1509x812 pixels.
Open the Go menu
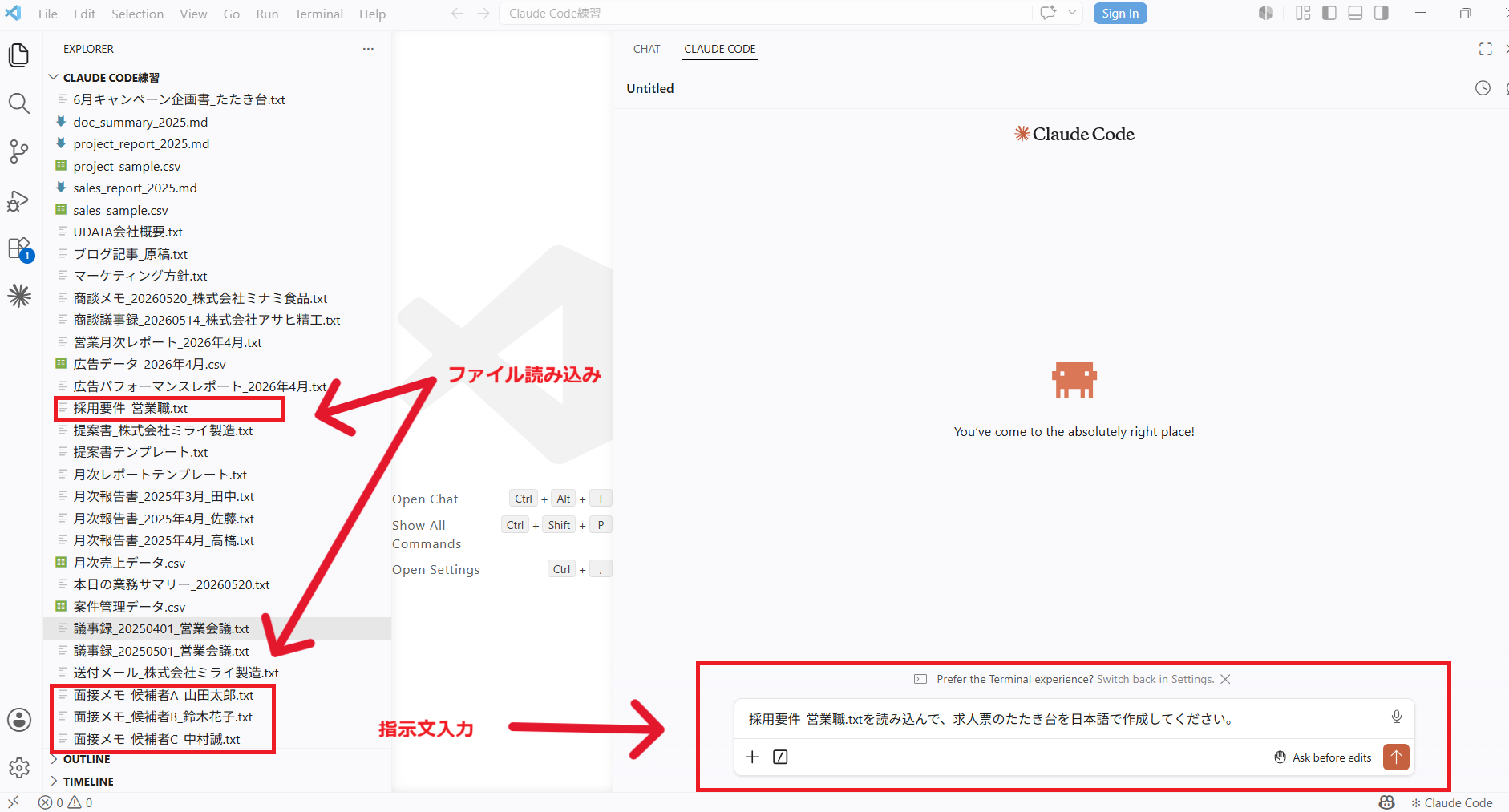click(x=232, y=14)
